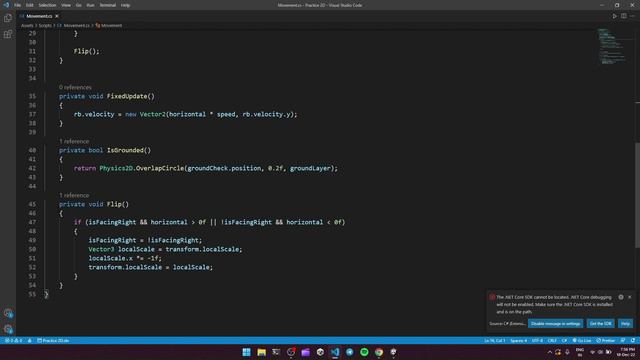Viewport: 640px width, 360px height.
Task: Change encoding via UTF-8 status item
Action: tap(537, 340)
